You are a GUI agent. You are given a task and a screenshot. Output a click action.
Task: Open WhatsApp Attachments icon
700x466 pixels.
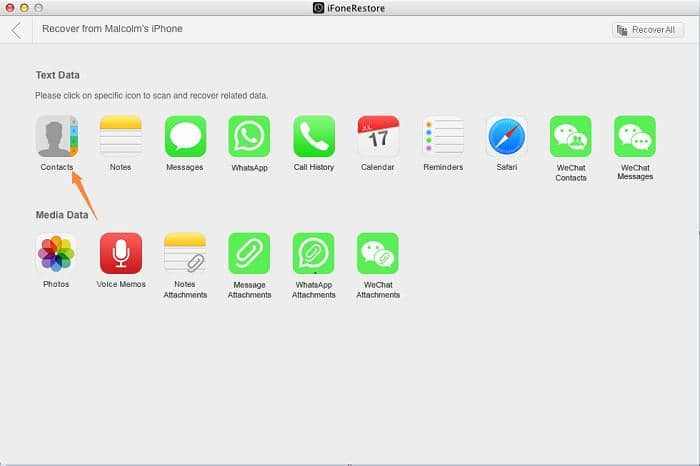[313, 253]
